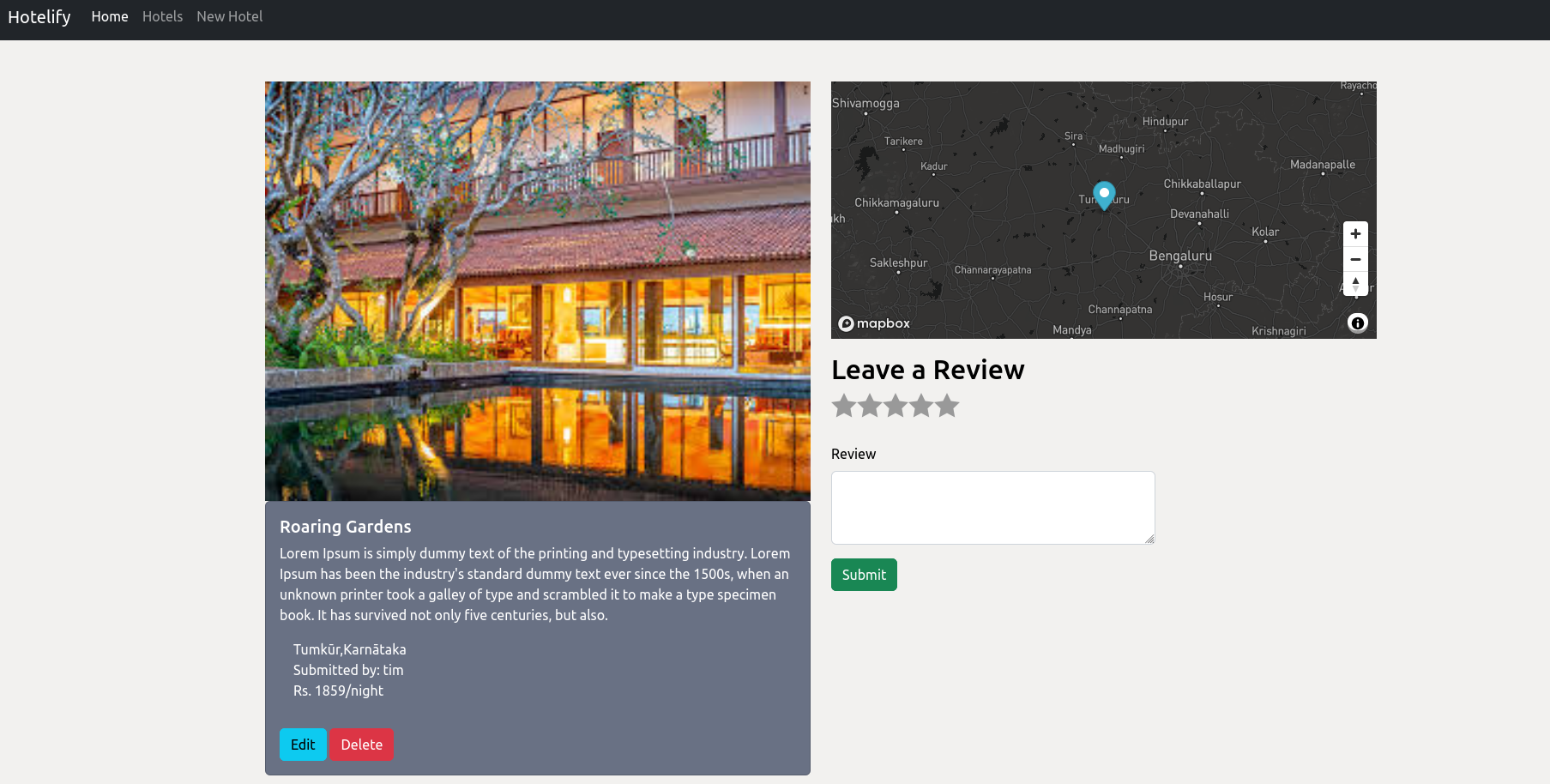Click inside the Review text box

(992, 507)
